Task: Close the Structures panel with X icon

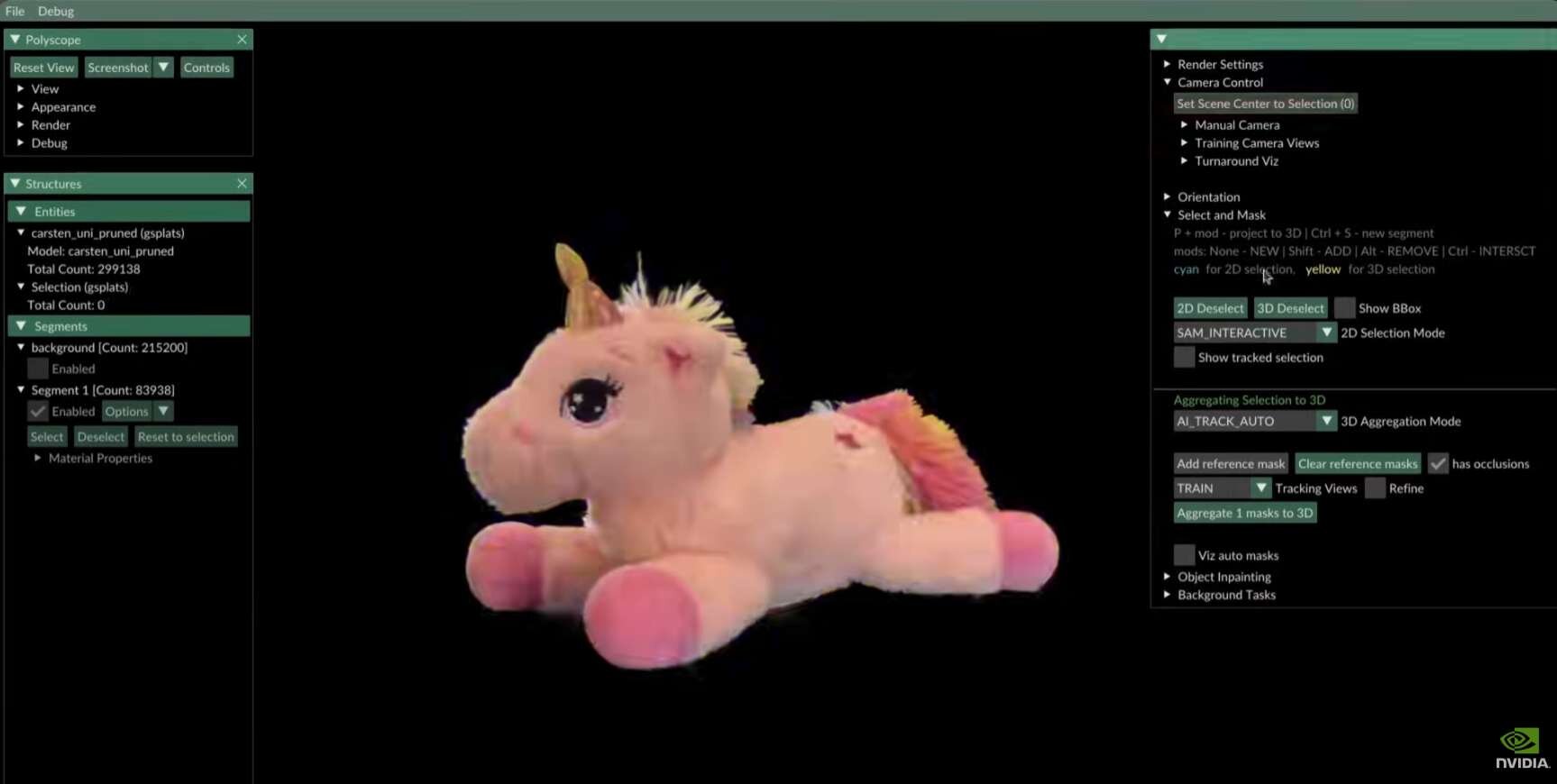Action: [242, 184]
